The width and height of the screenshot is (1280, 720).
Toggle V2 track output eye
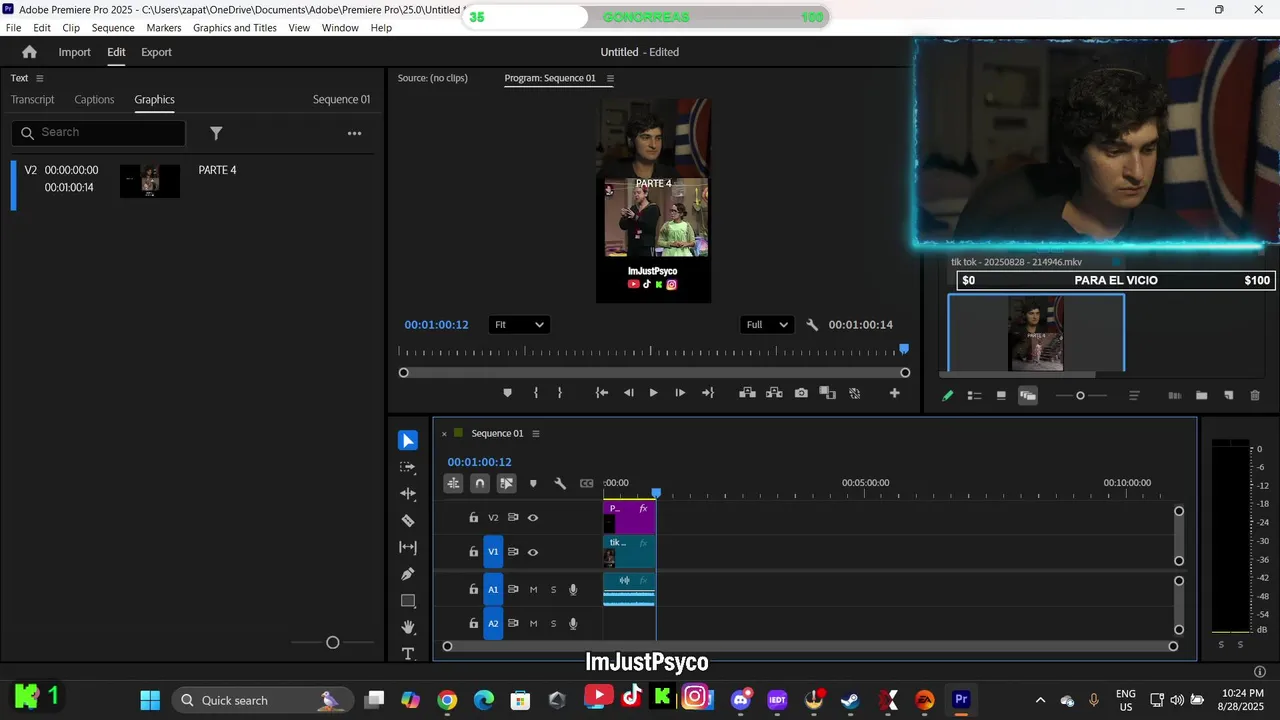tap(533, 518)
